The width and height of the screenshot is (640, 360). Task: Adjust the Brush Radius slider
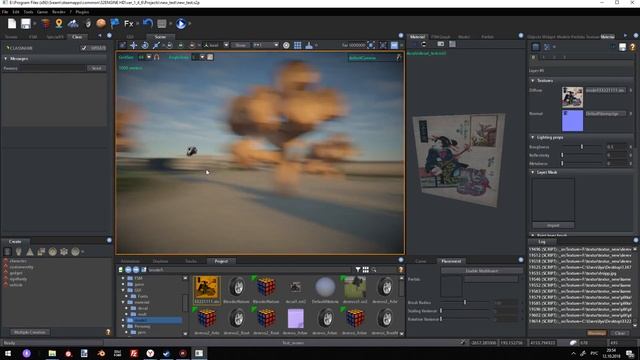[465, 302]
